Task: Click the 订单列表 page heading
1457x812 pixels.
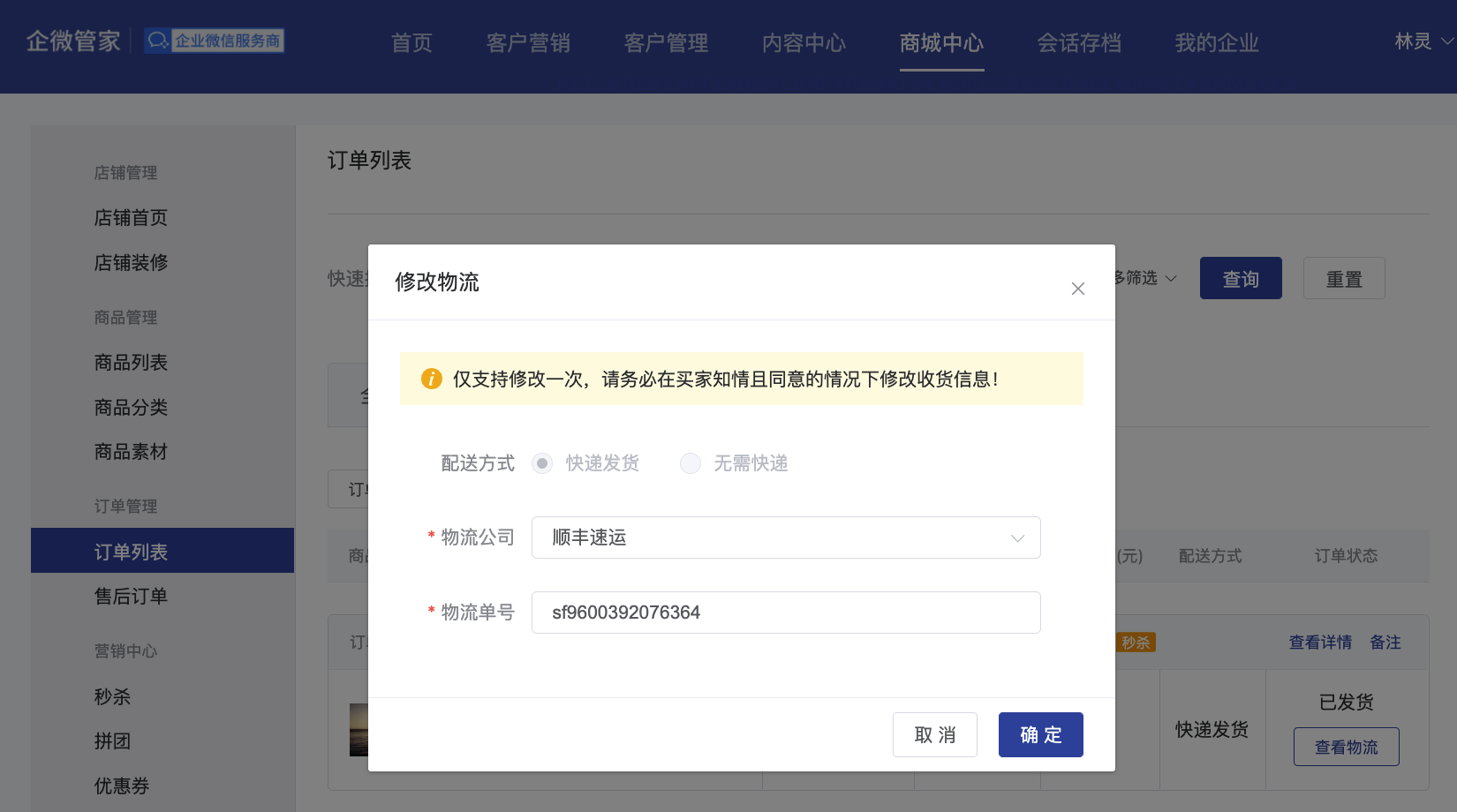Action: point(369,160)
